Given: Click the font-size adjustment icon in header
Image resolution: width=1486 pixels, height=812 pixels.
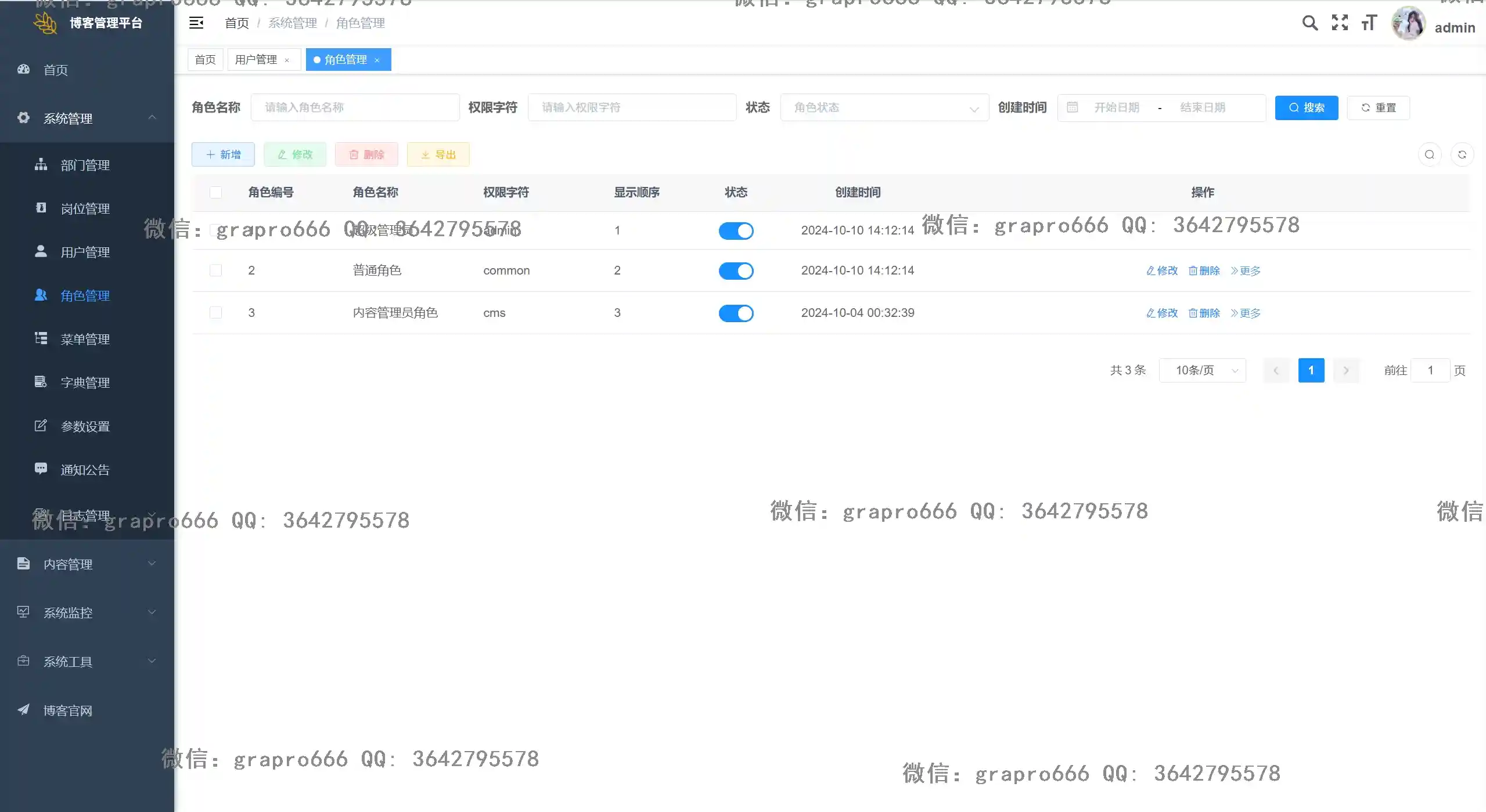Looking at the screenshot, I should (x=1368, y=23).
